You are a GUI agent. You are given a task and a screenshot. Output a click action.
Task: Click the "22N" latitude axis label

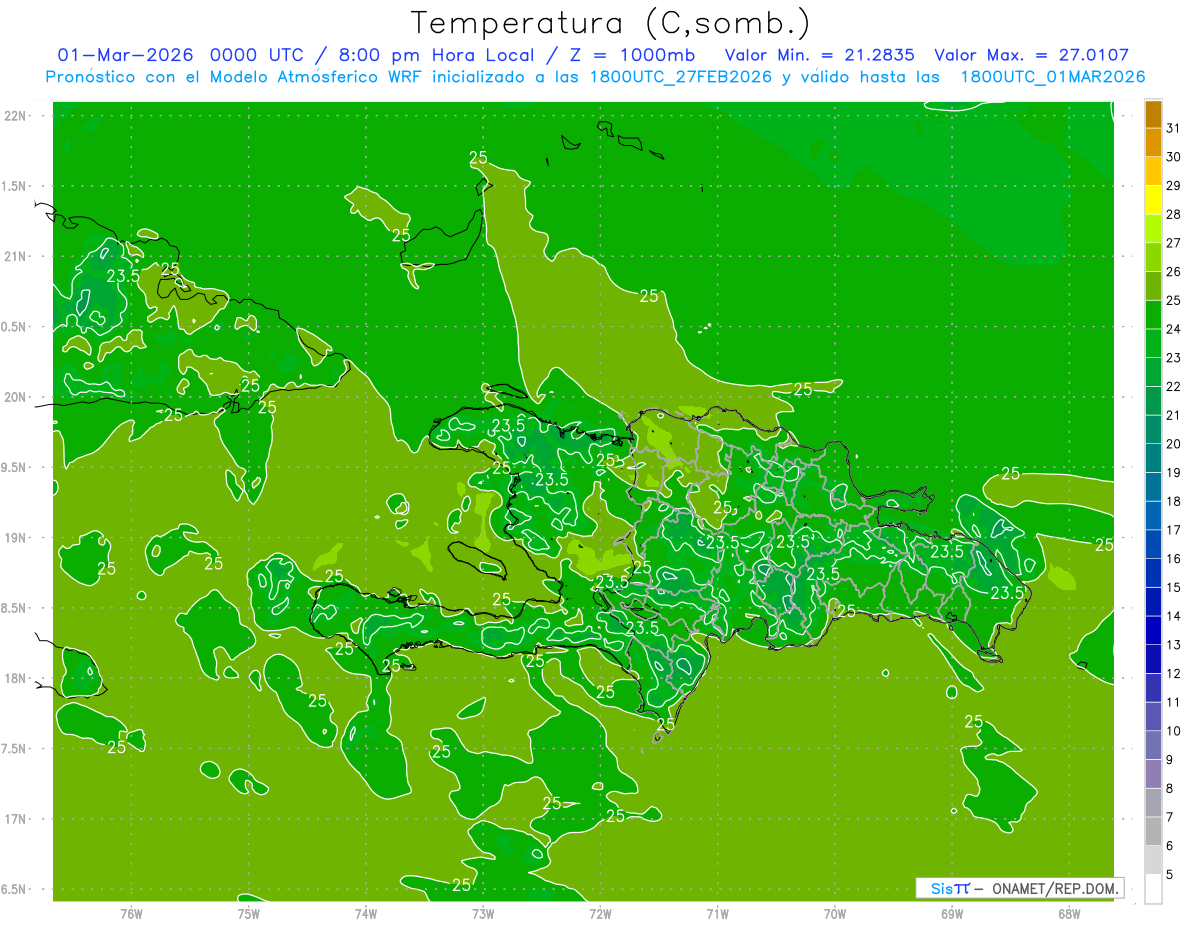(x=17, y=116)
